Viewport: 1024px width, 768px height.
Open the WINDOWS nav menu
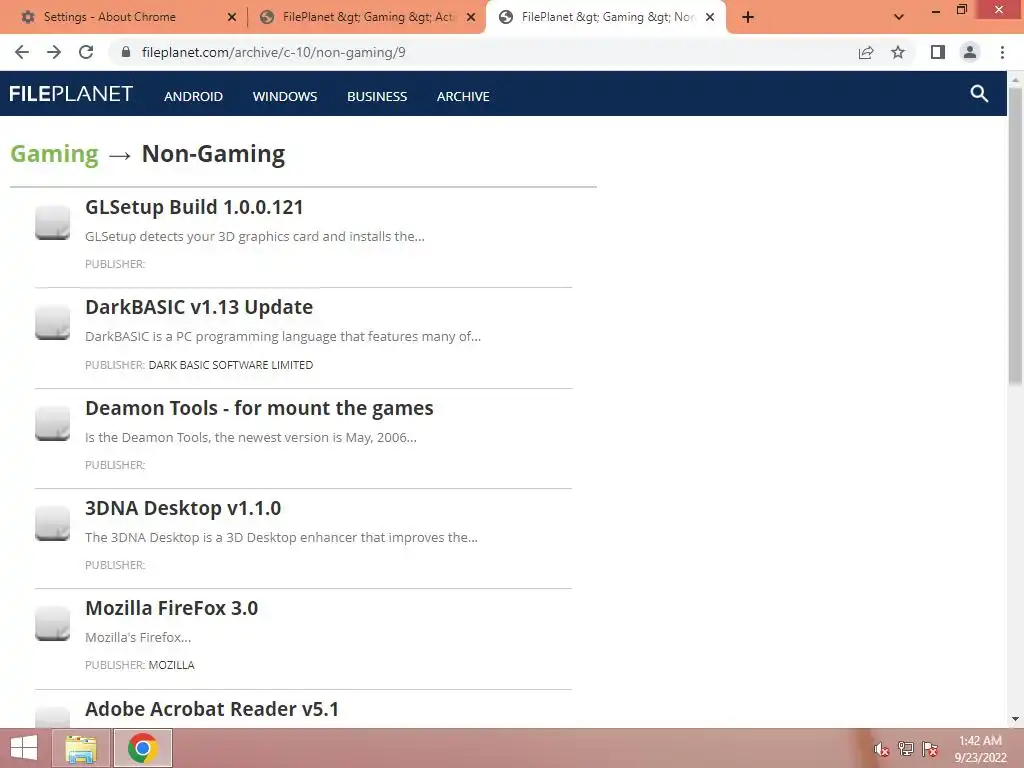pyautogui.click(x=285, y=96)
